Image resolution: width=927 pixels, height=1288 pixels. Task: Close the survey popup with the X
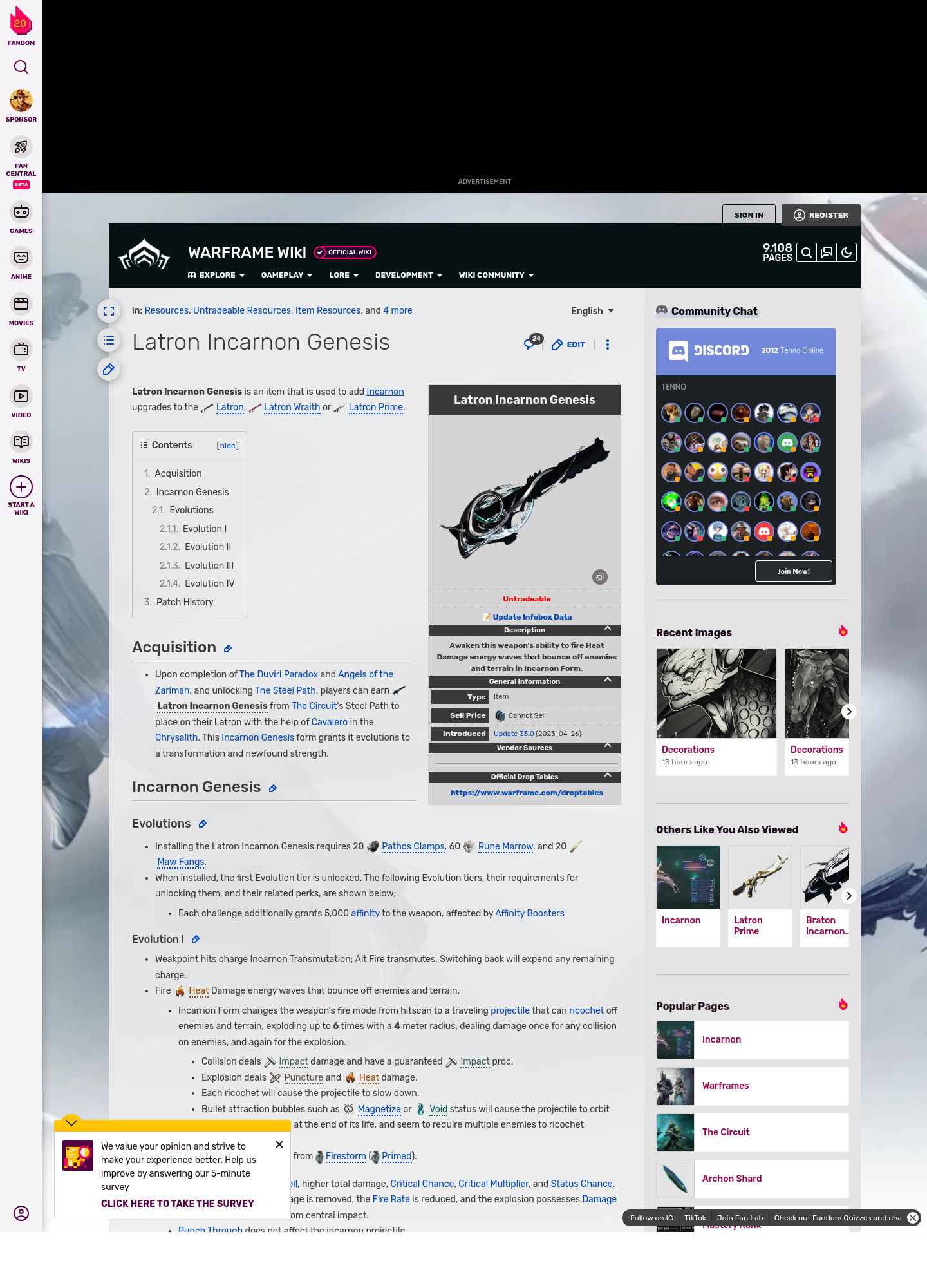[x=279, y=1144]
